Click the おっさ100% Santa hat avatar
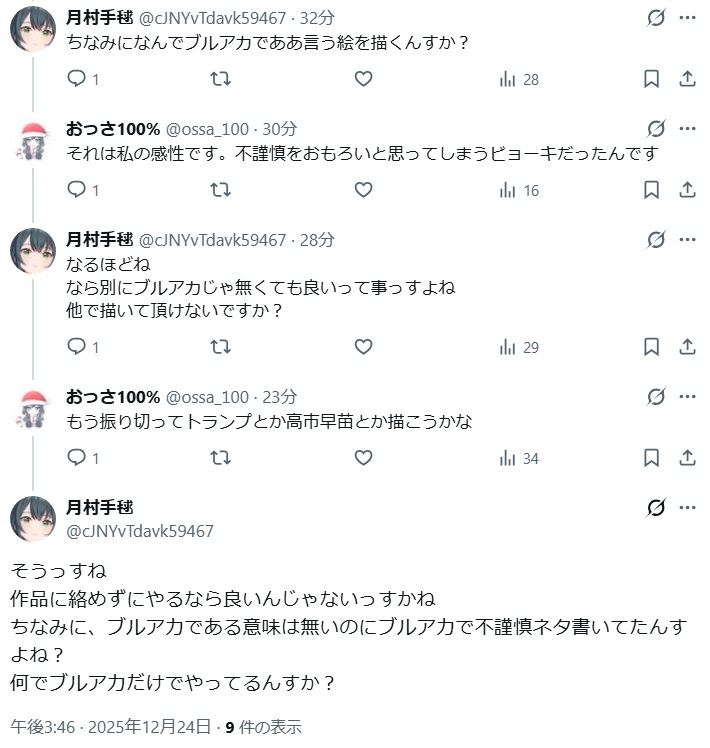The height and width of the screenshot is (748, 710). (33, 142)
